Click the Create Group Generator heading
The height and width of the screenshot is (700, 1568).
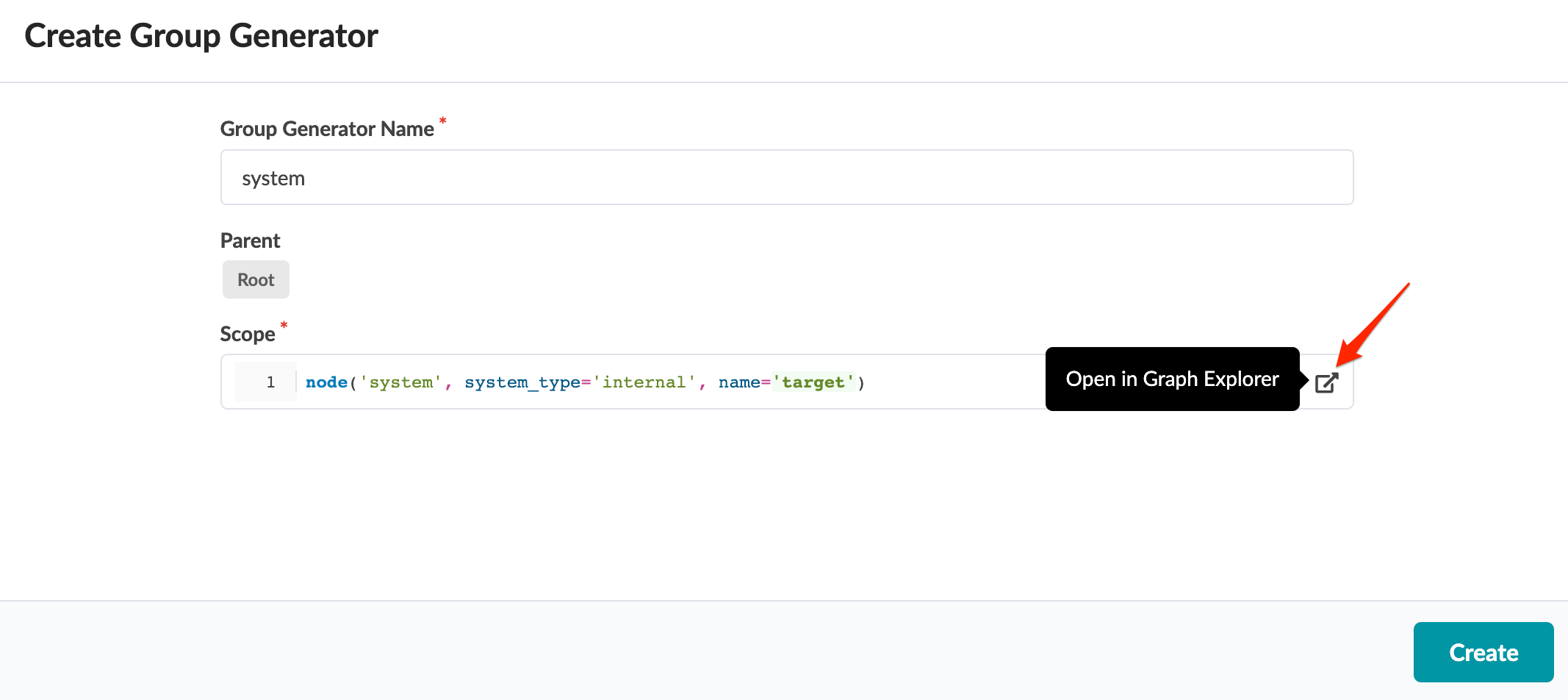click(x=201, y=36)
